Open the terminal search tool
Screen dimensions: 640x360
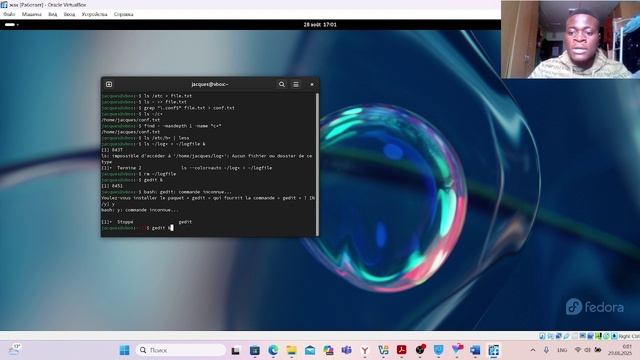pyautogui.click(x=282, y=84)
